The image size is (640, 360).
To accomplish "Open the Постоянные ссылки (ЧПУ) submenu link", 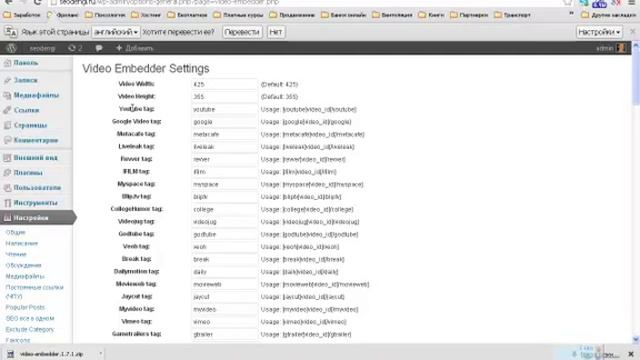I will pos(34,291).
